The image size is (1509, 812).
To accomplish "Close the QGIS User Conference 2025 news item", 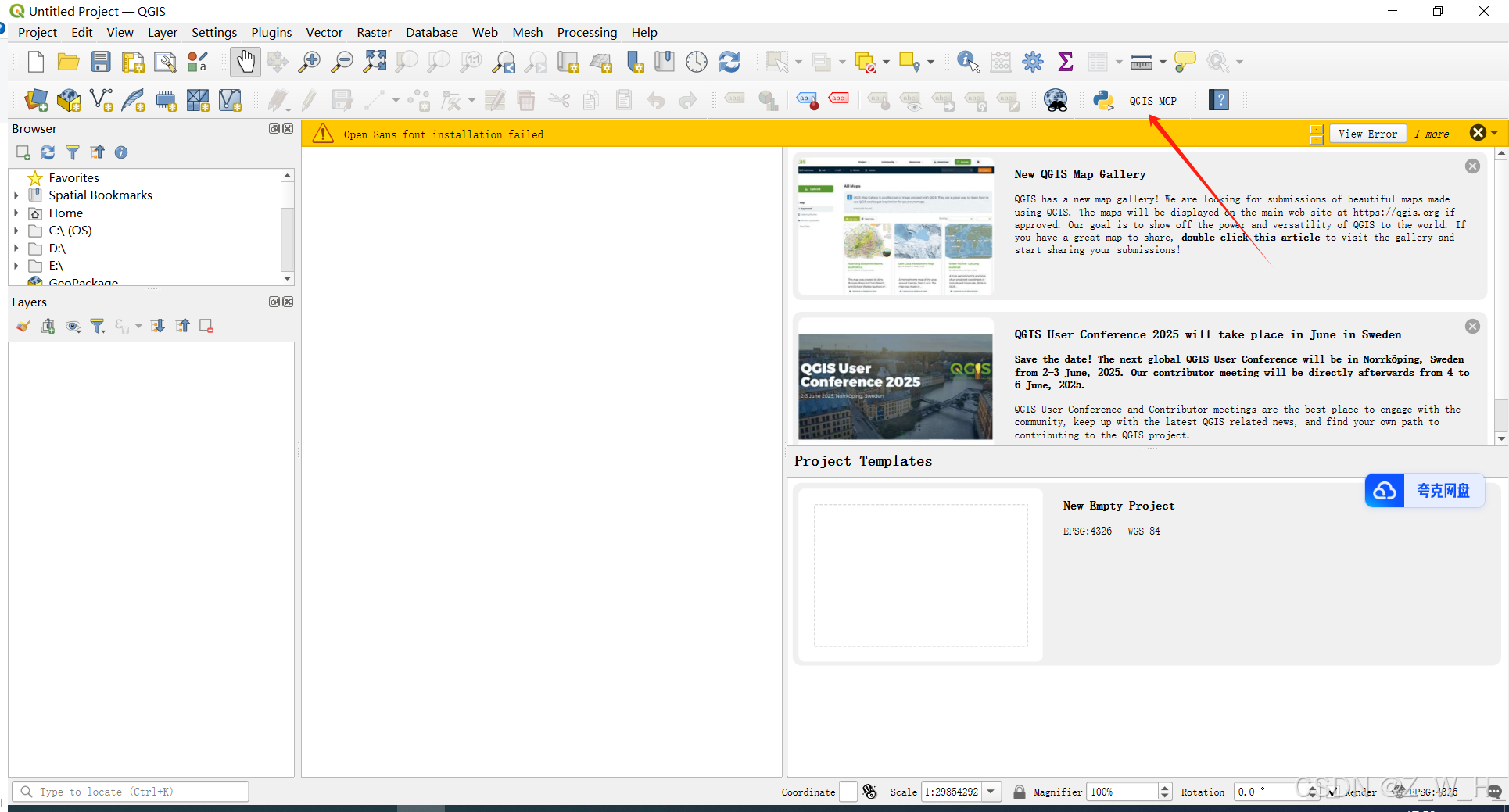I will (1472, 327).
